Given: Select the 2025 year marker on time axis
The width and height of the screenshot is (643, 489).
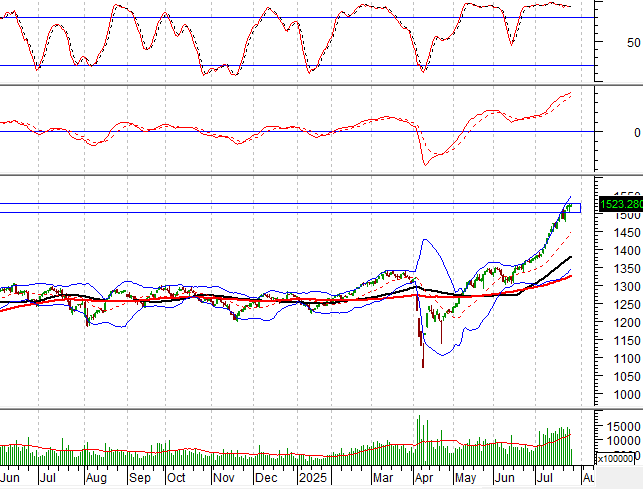Looking at the screenshot, I should click(312, 479).
